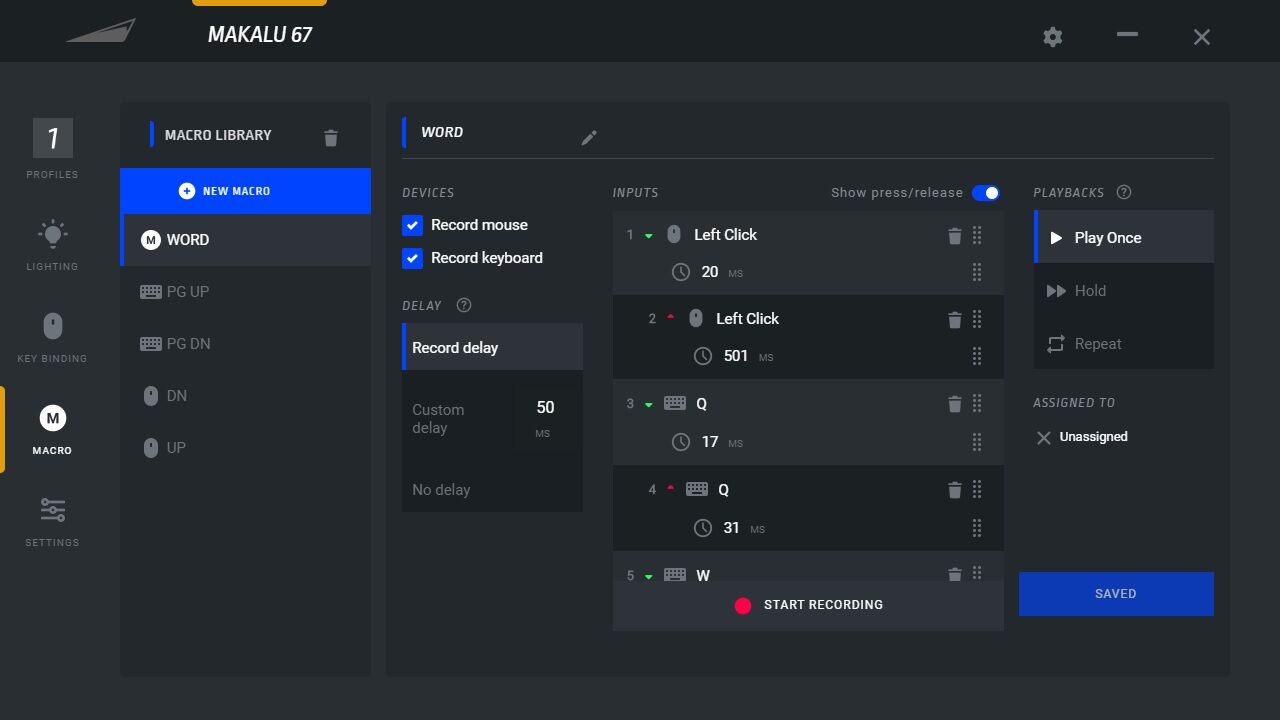Image resolution: width=1280 pixels, height=720 pixels.
Task: Click drag handle of input 3 Q
Action: pos(977,404)
